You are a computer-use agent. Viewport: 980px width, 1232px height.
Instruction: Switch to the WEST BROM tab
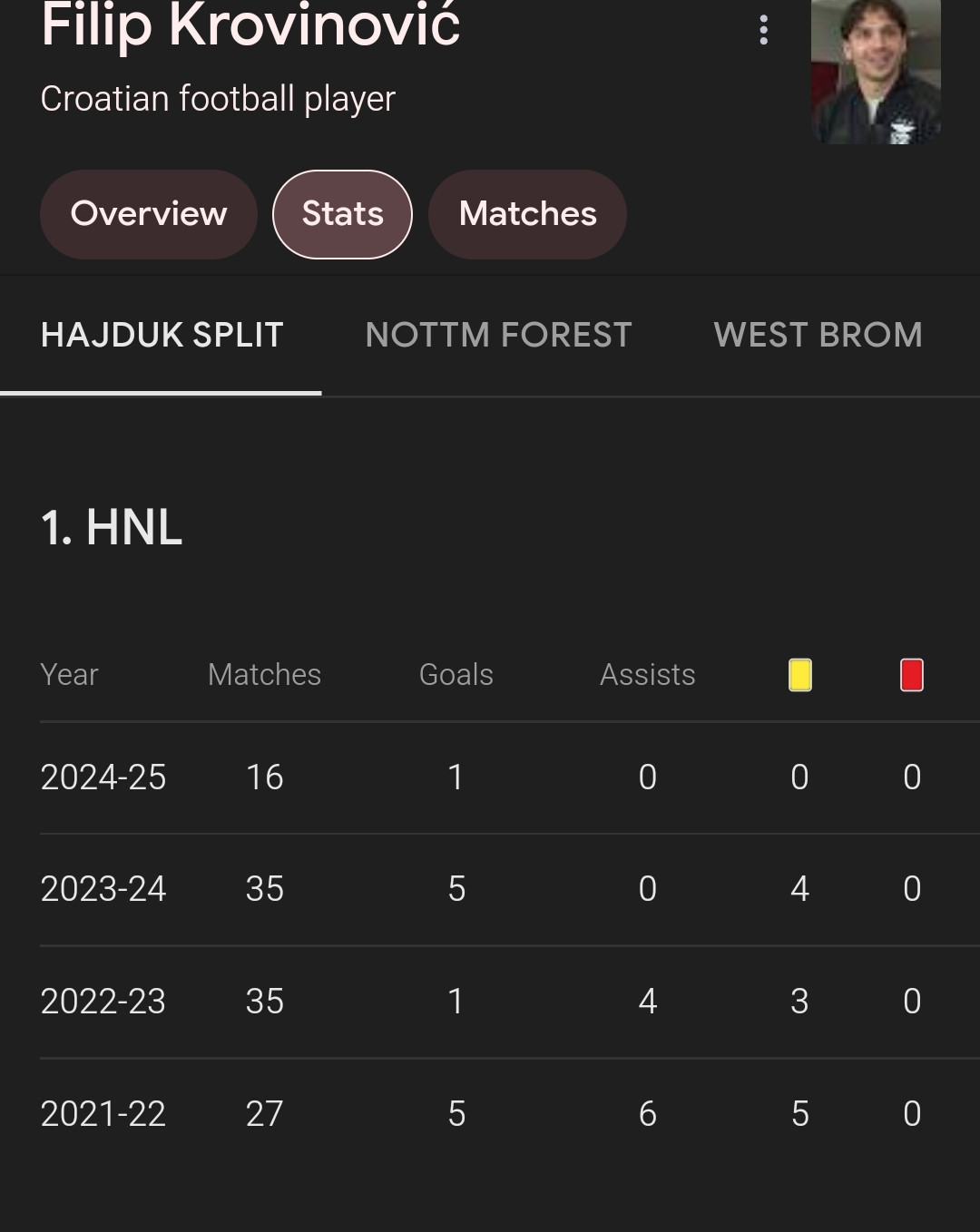coord(818,336)
